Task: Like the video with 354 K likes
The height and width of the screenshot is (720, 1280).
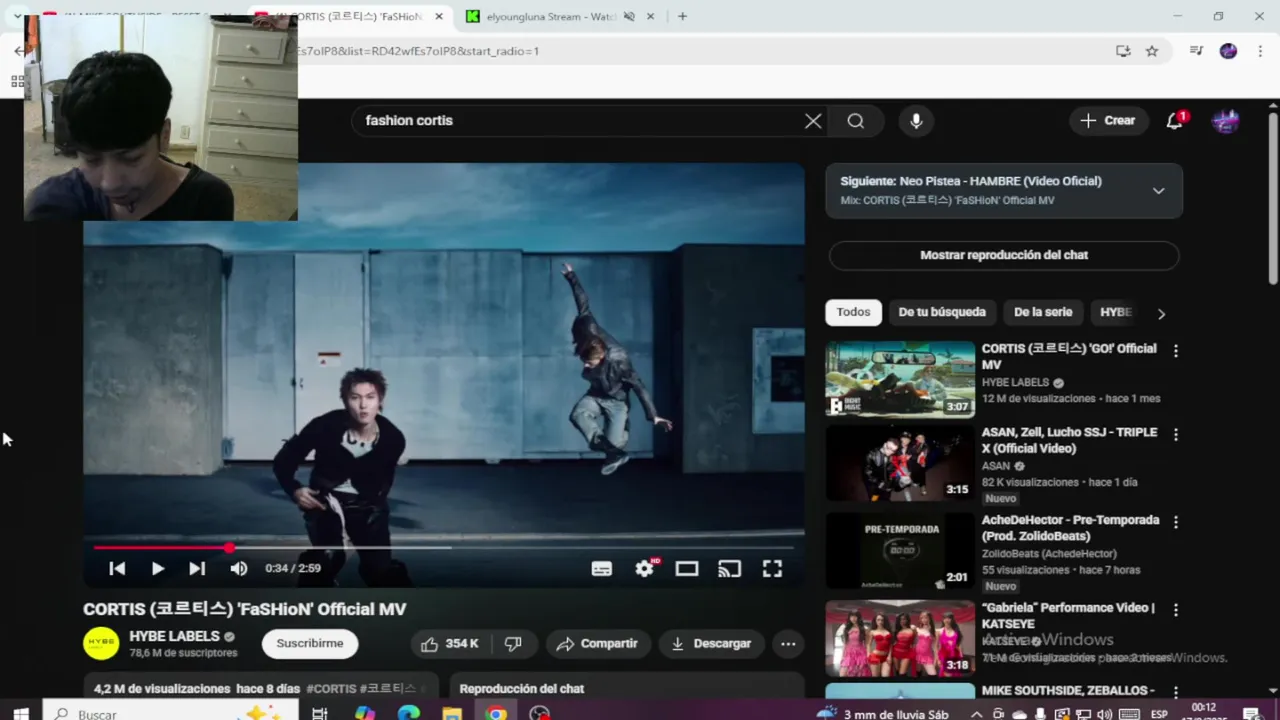Action: pos(450,644)
